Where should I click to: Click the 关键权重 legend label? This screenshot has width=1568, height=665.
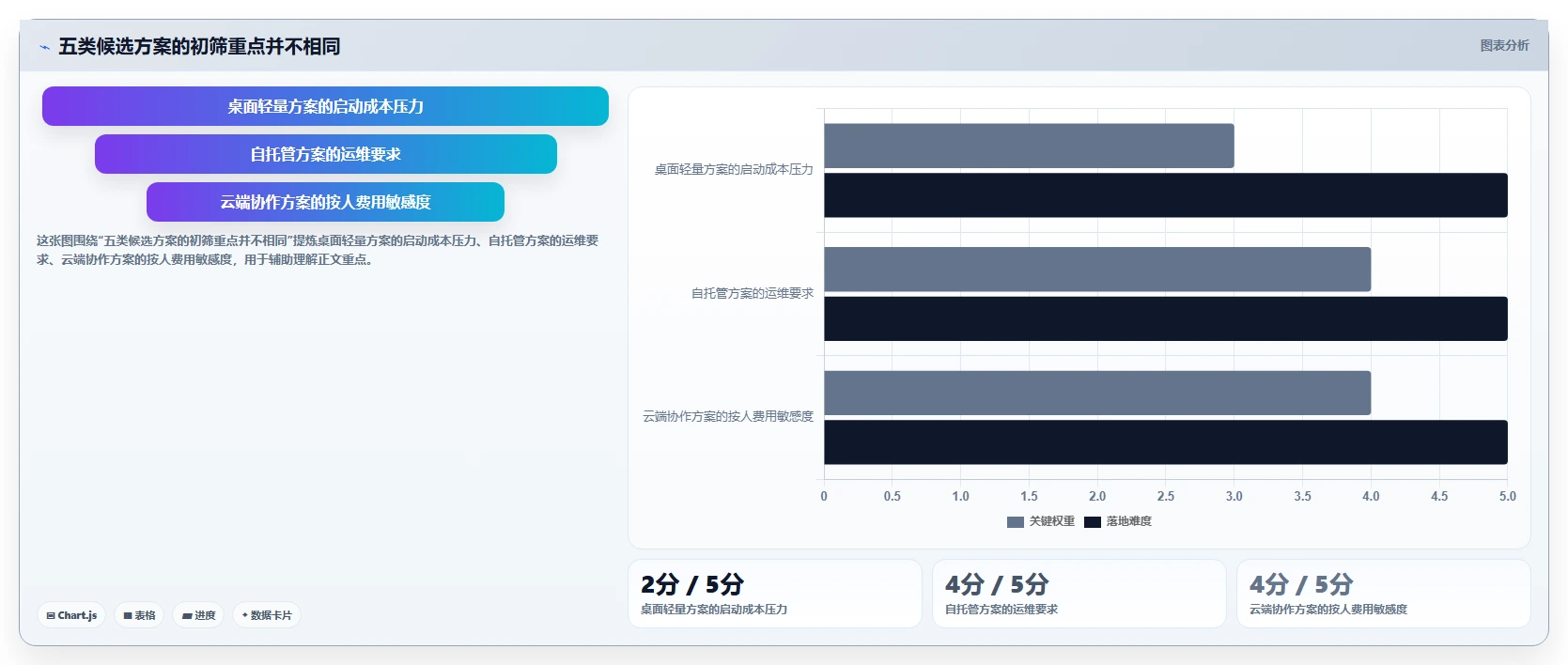[x=1051, y=521]
